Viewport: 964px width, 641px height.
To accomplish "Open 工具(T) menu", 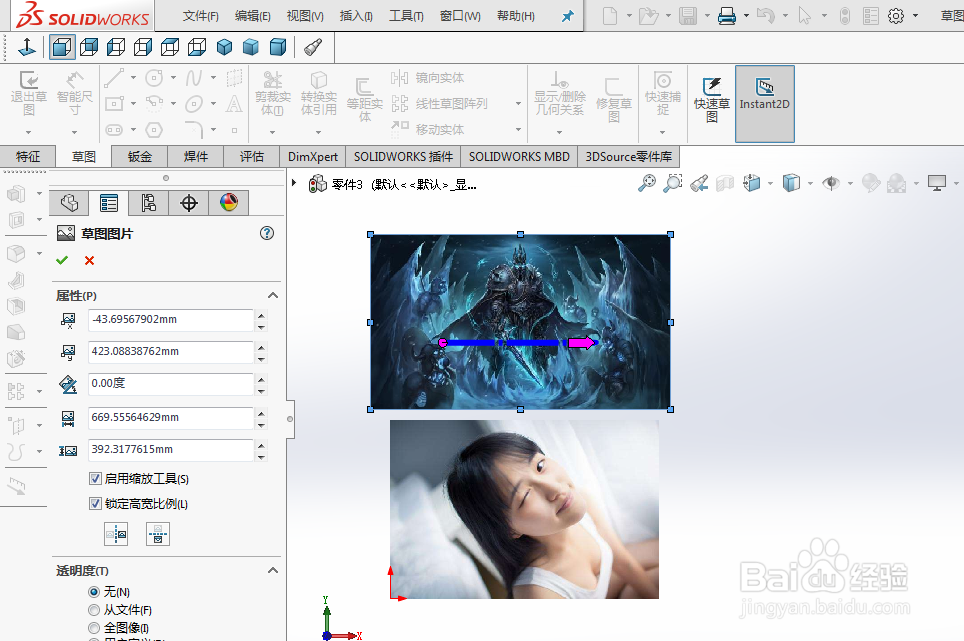I will [x=406, y=16].
